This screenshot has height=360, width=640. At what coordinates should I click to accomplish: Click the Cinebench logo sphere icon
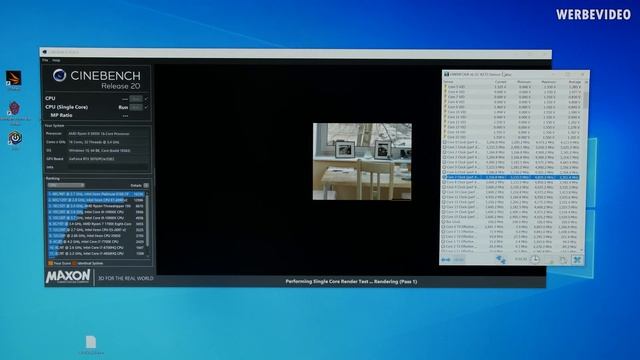[60, 75]
